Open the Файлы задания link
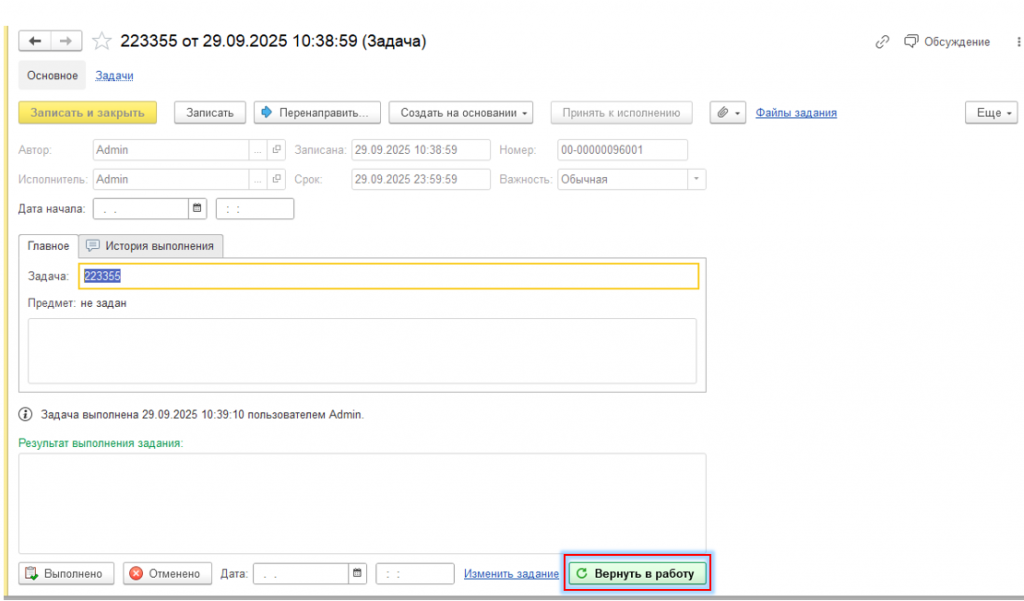 [796, 113]
